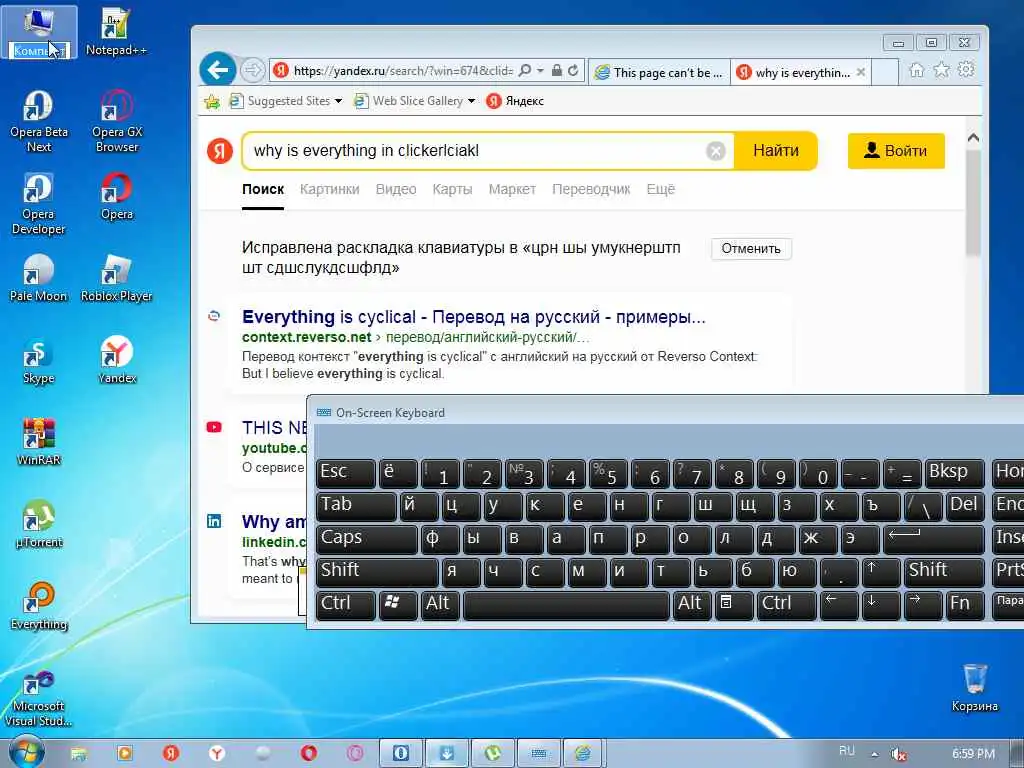Select the Yandex browser desktop icon
This screenshot has height=768, width=1024.
tap(117, 360)
